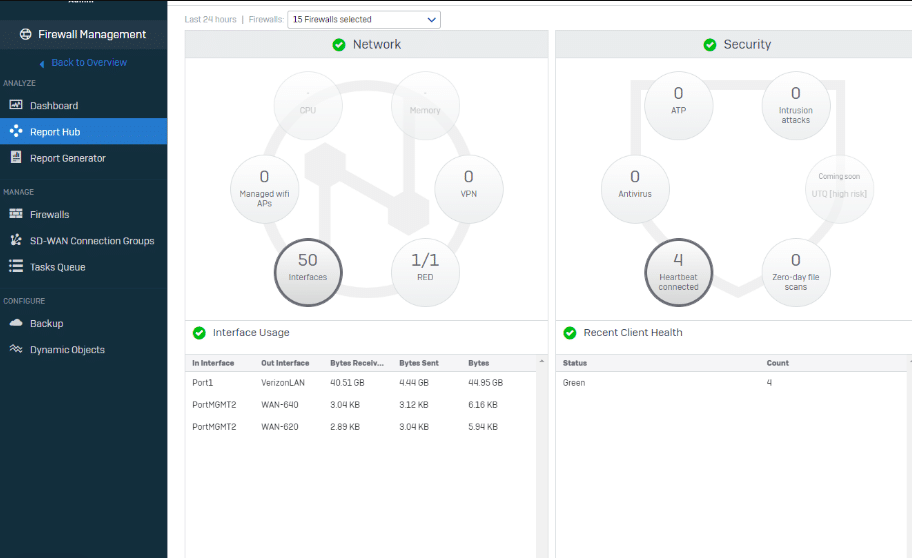Click the Firewalls icon in sidebar

(x=16, y=214)
